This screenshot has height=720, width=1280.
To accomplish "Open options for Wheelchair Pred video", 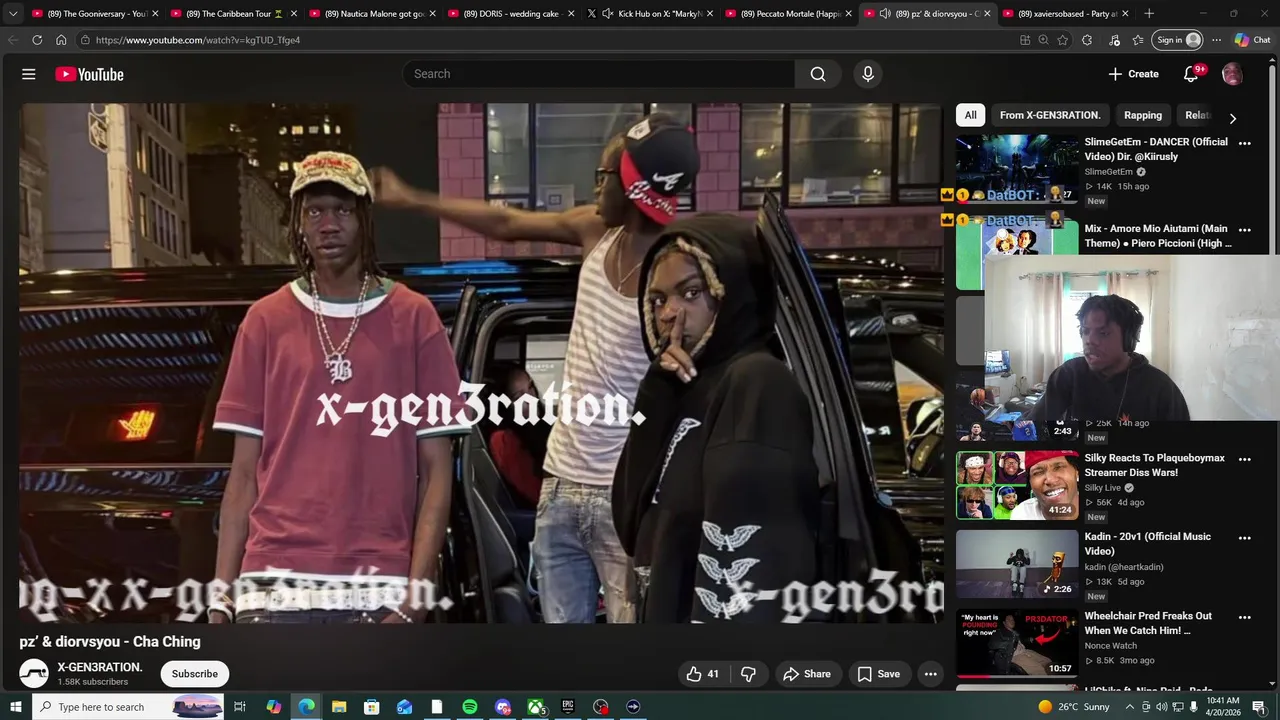I will [x=1245, y=617].
